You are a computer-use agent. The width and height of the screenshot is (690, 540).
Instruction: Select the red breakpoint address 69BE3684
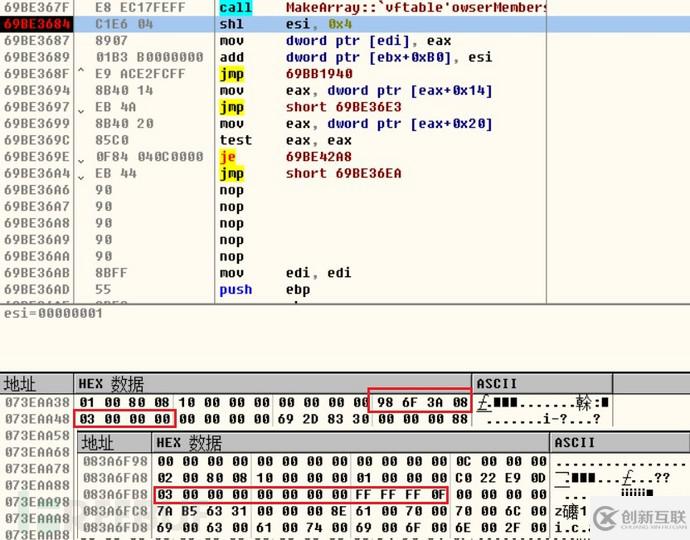tap(37, 24)
